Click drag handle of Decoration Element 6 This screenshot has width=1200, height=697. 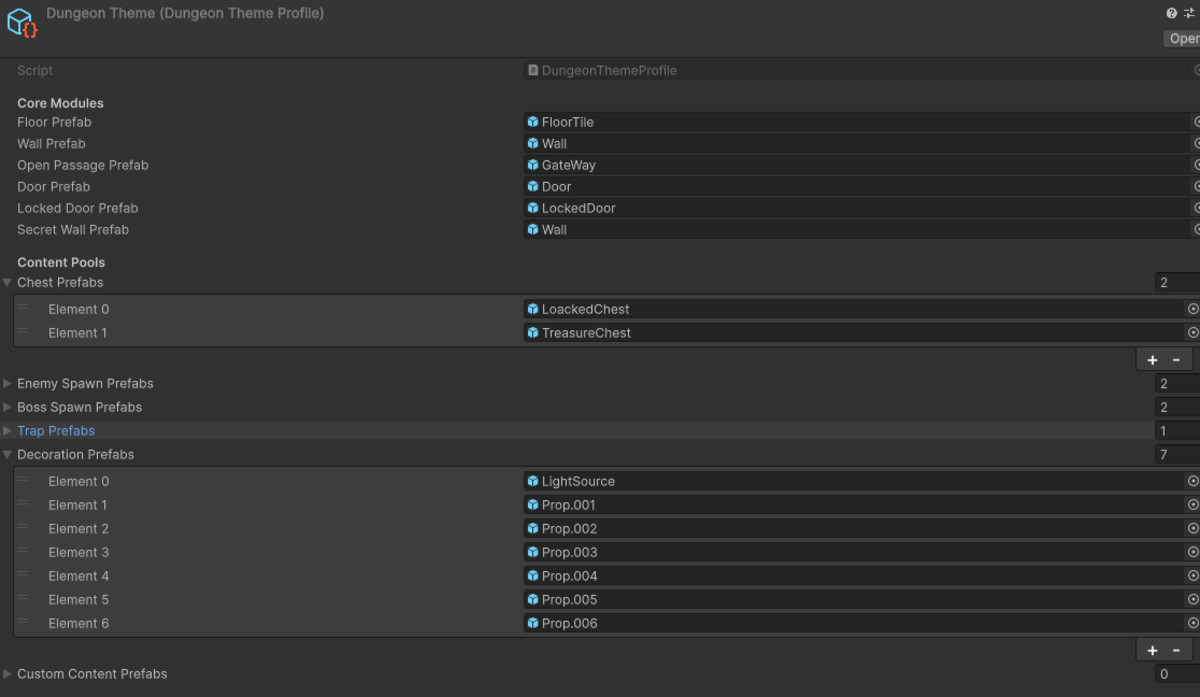23,622
